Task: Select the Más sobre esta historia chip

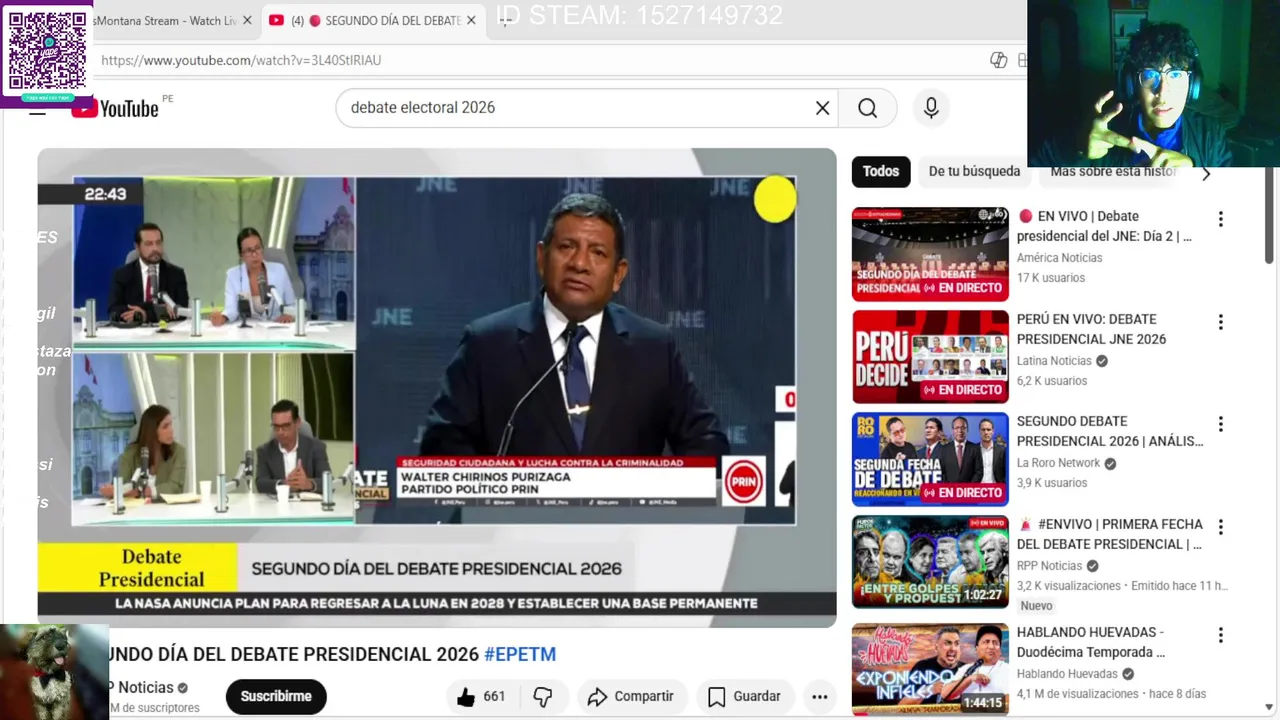Action: [x=1113, y=171]
